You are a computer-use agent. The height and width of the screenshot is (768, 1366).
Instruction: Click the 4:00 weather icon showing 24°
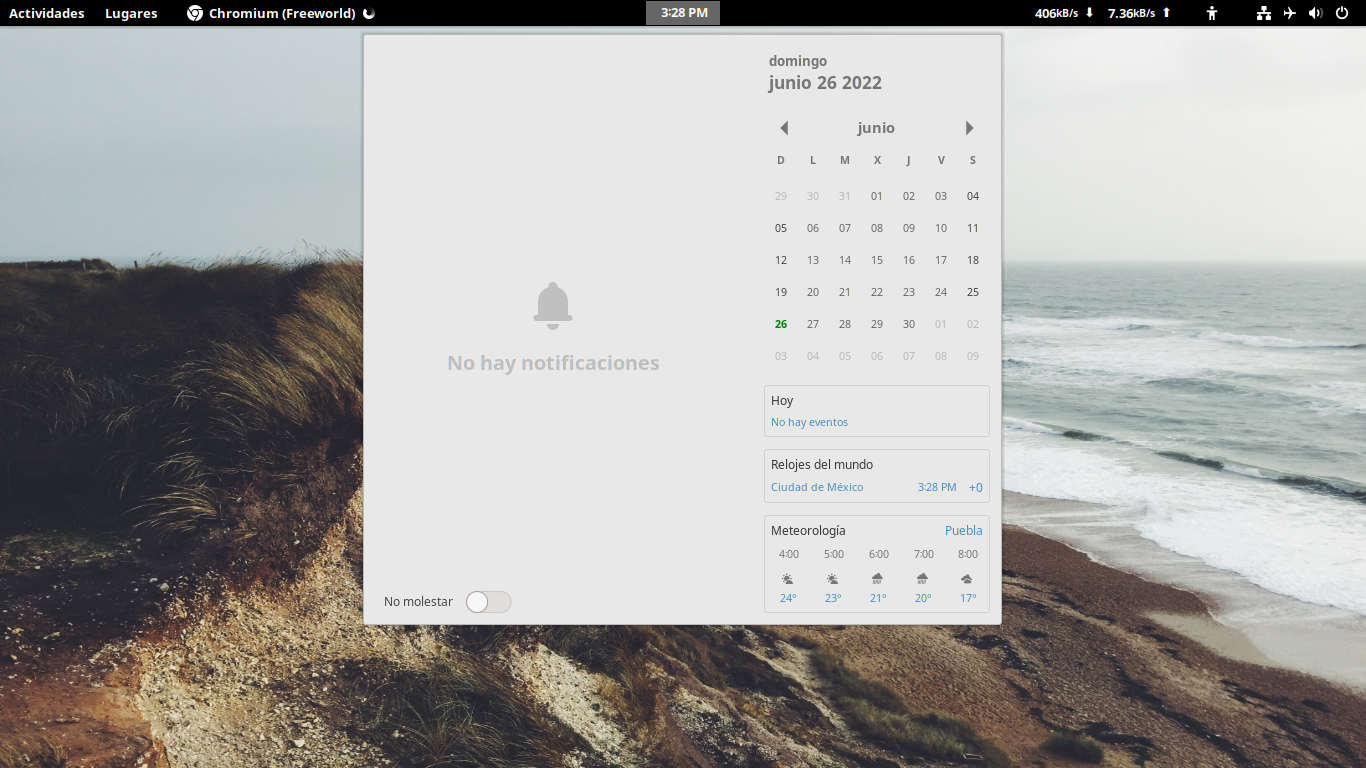pos(788,579)
